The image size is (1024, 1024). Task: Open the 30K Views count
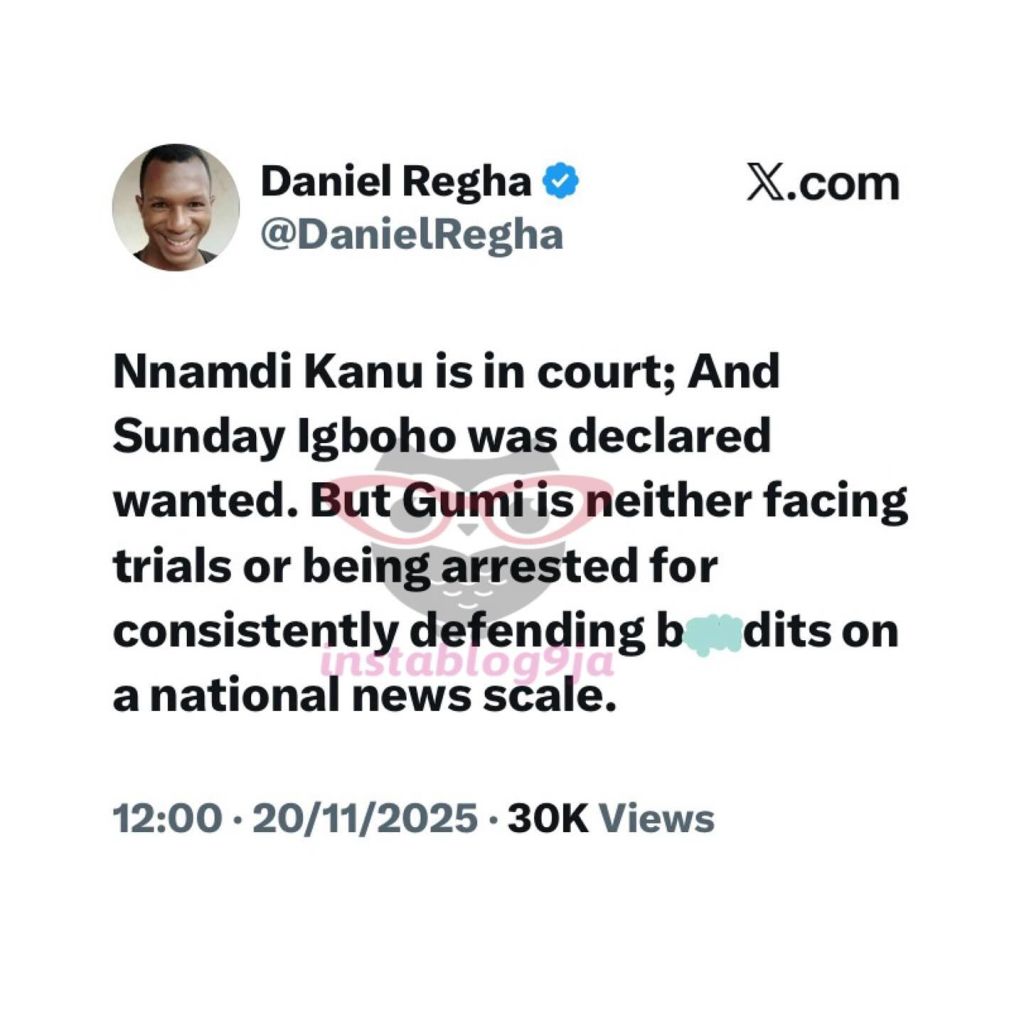coord(611,819)
